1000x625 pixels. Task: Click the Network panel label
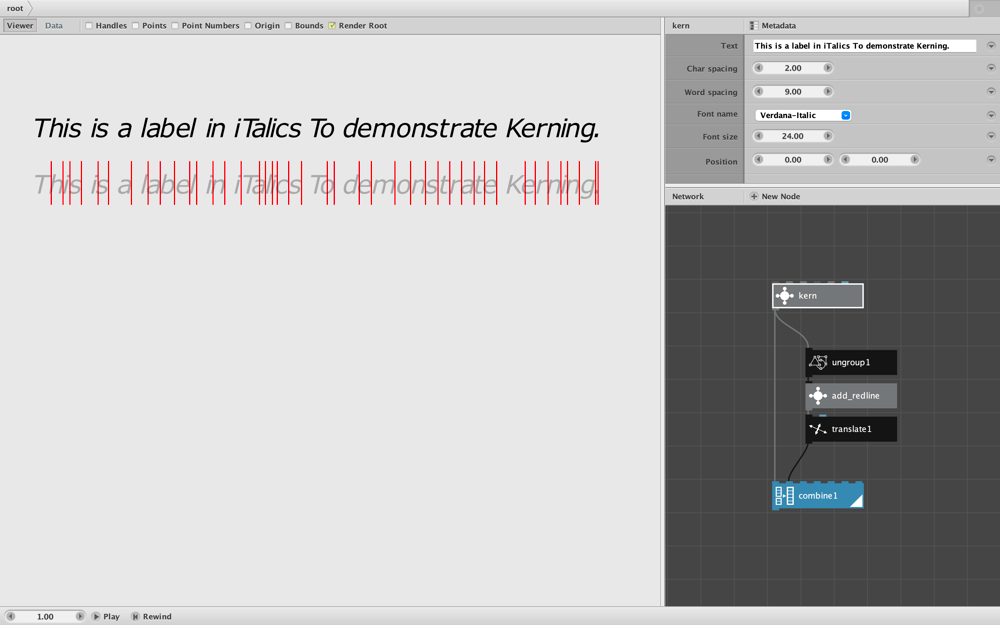pos(688,196)
